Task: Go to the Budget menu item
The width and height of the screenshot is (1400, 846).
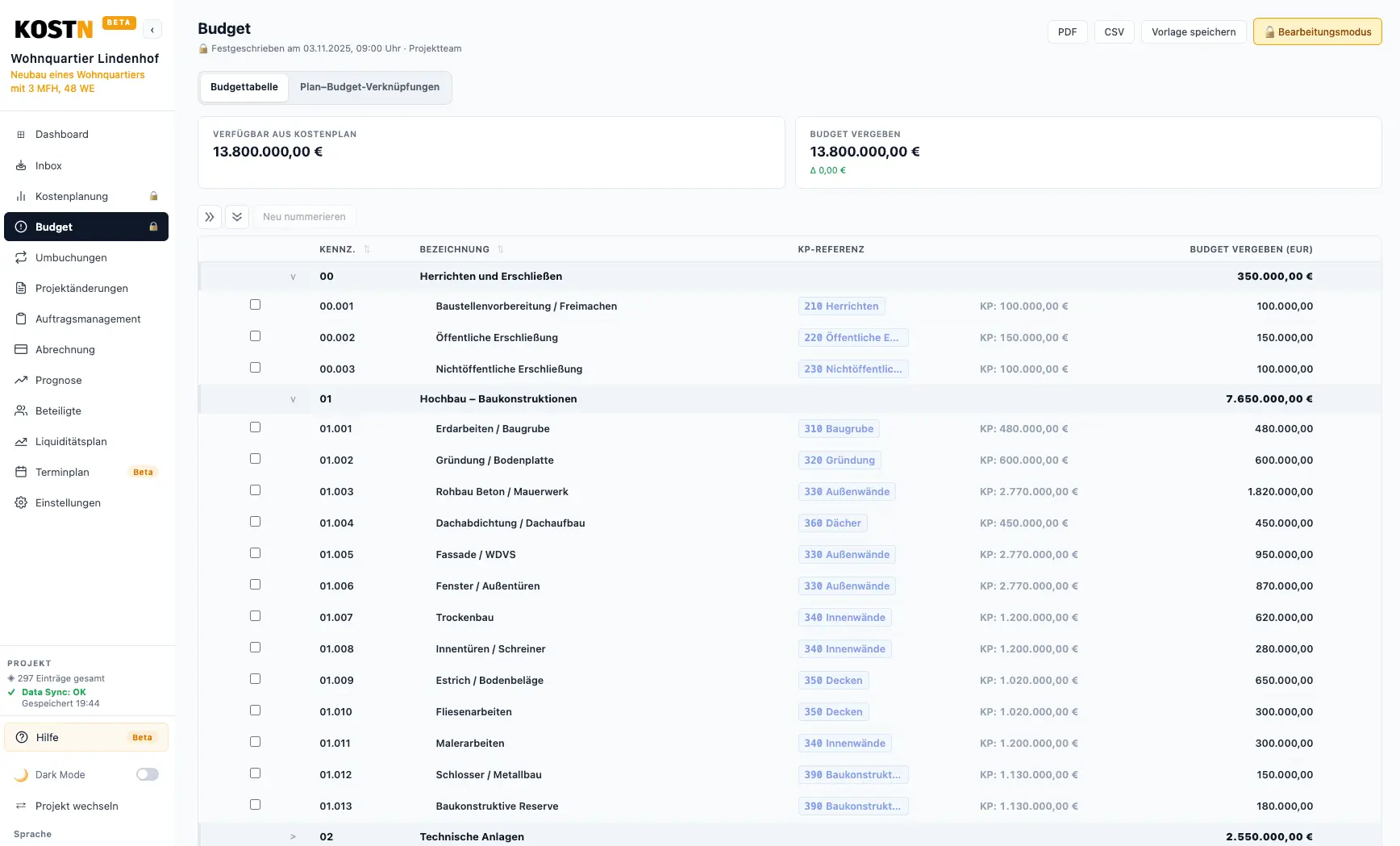Action: 86,227
